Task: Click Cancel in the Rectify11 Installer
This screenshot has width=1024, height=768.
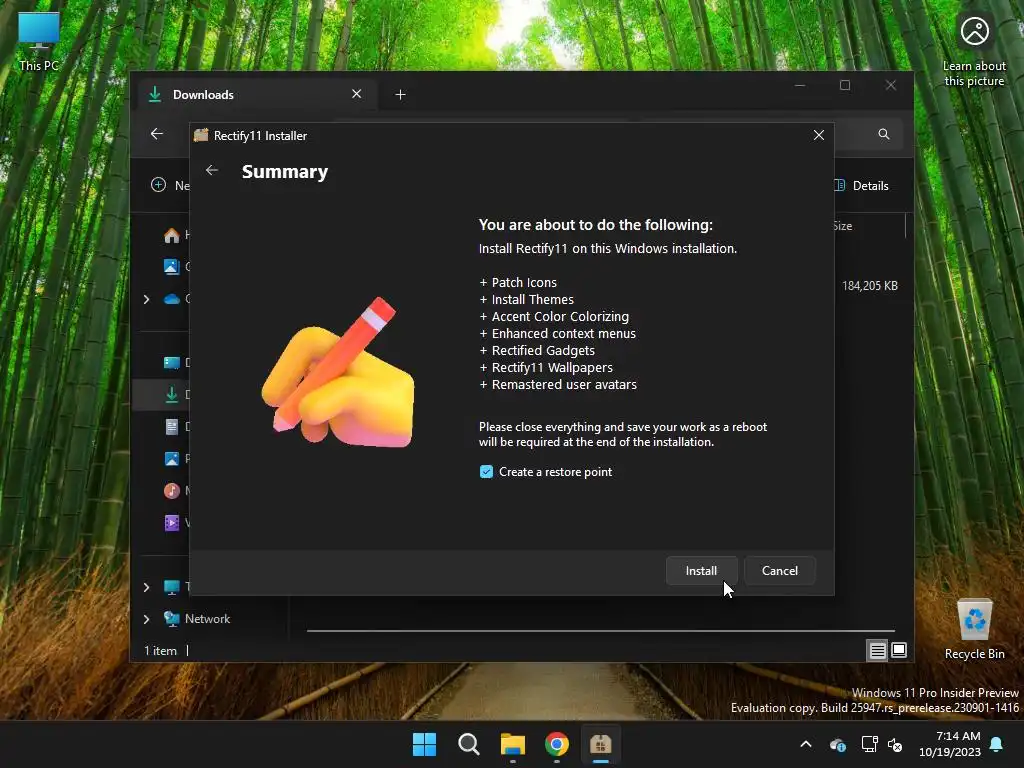Action: [780, 571]
